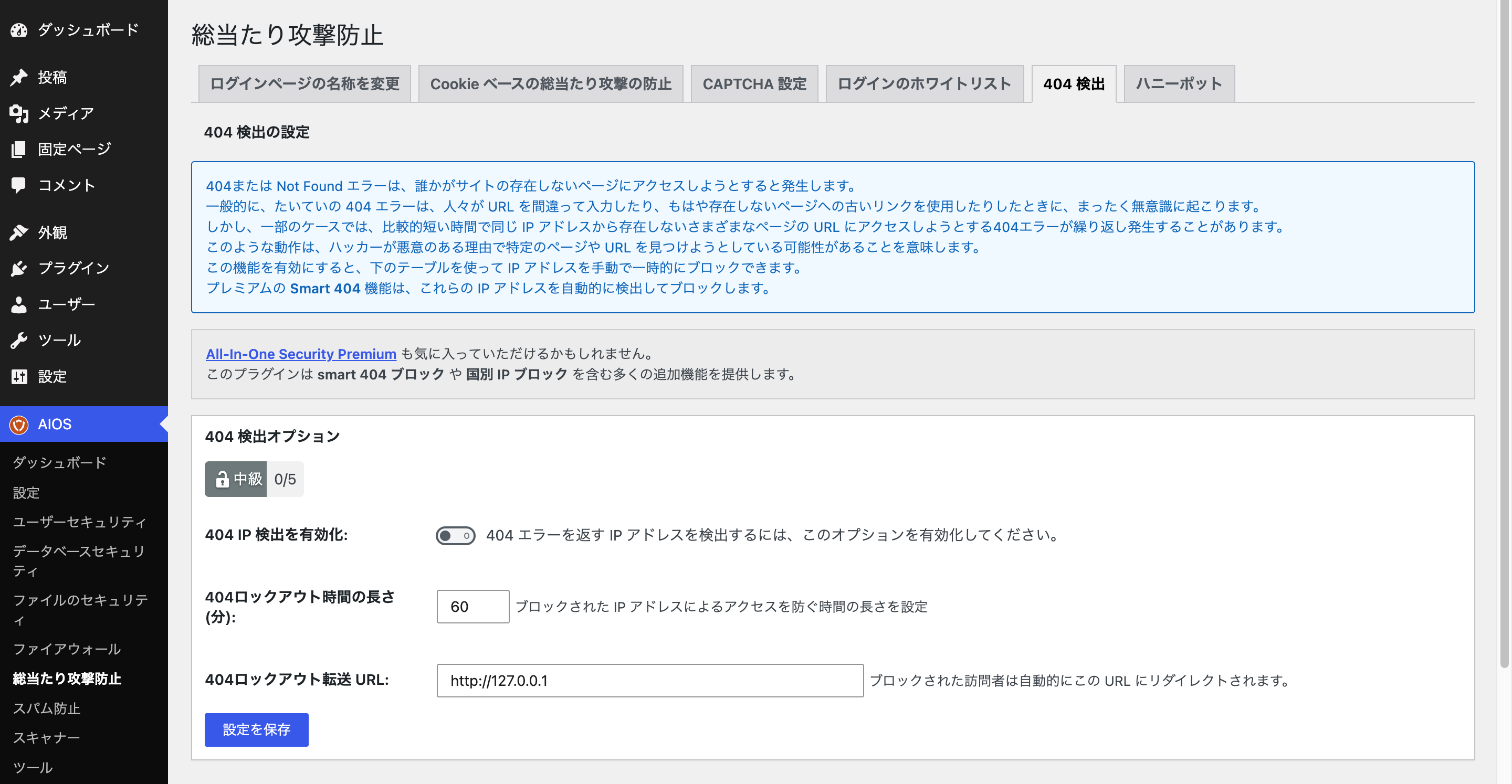Open AIOS submenu 設定

(x=26, y=492)
